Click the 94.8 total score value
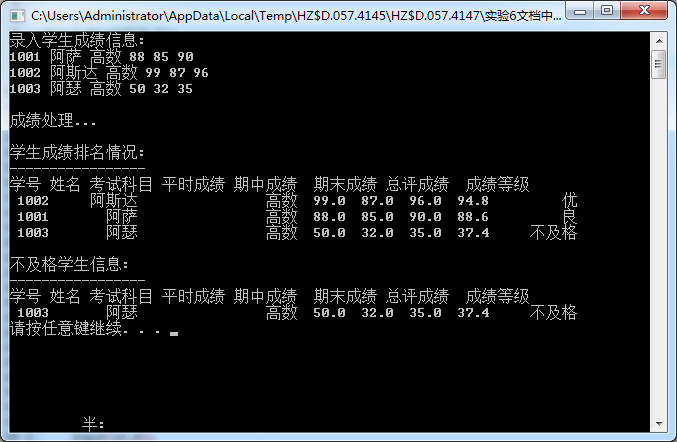 point(473,201)
